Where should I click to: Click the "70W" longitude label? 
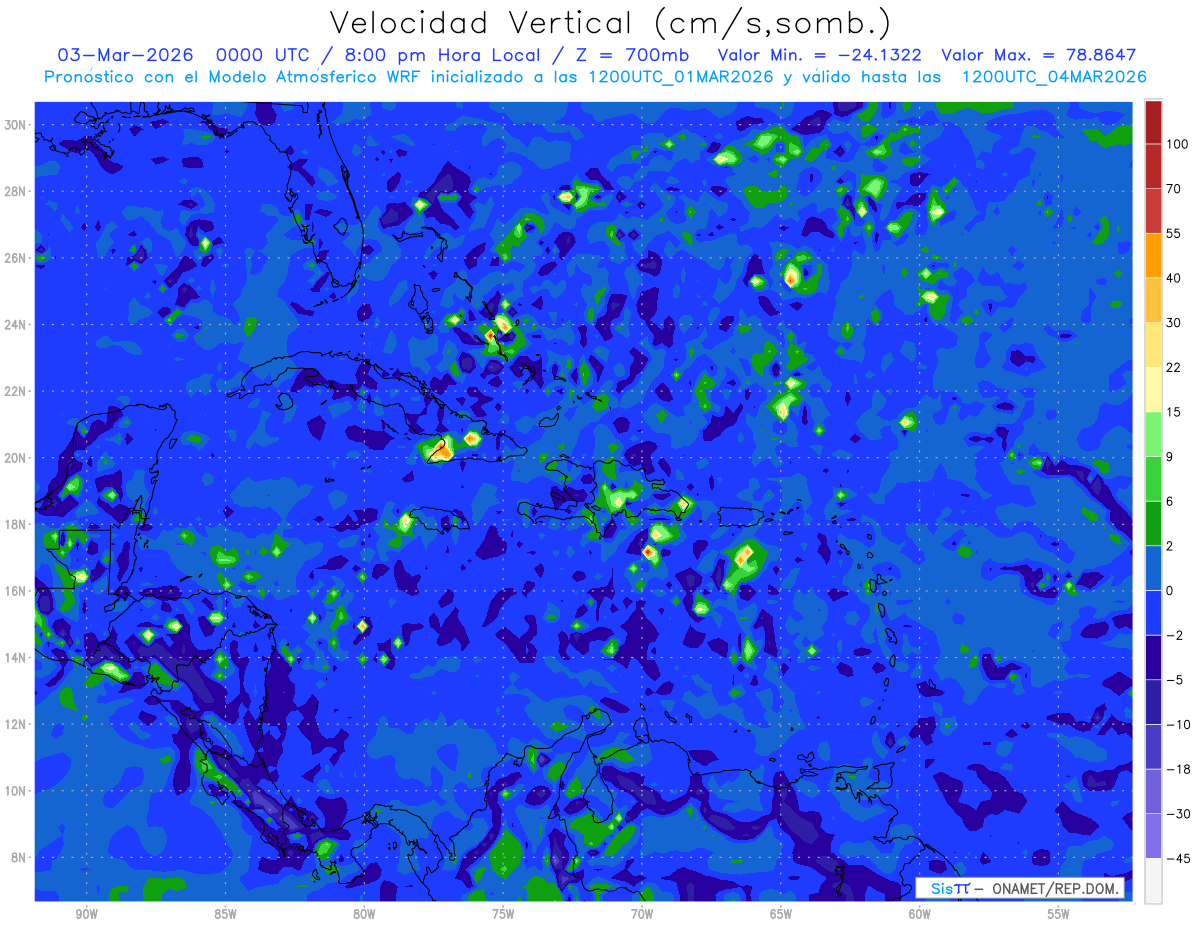642,915
